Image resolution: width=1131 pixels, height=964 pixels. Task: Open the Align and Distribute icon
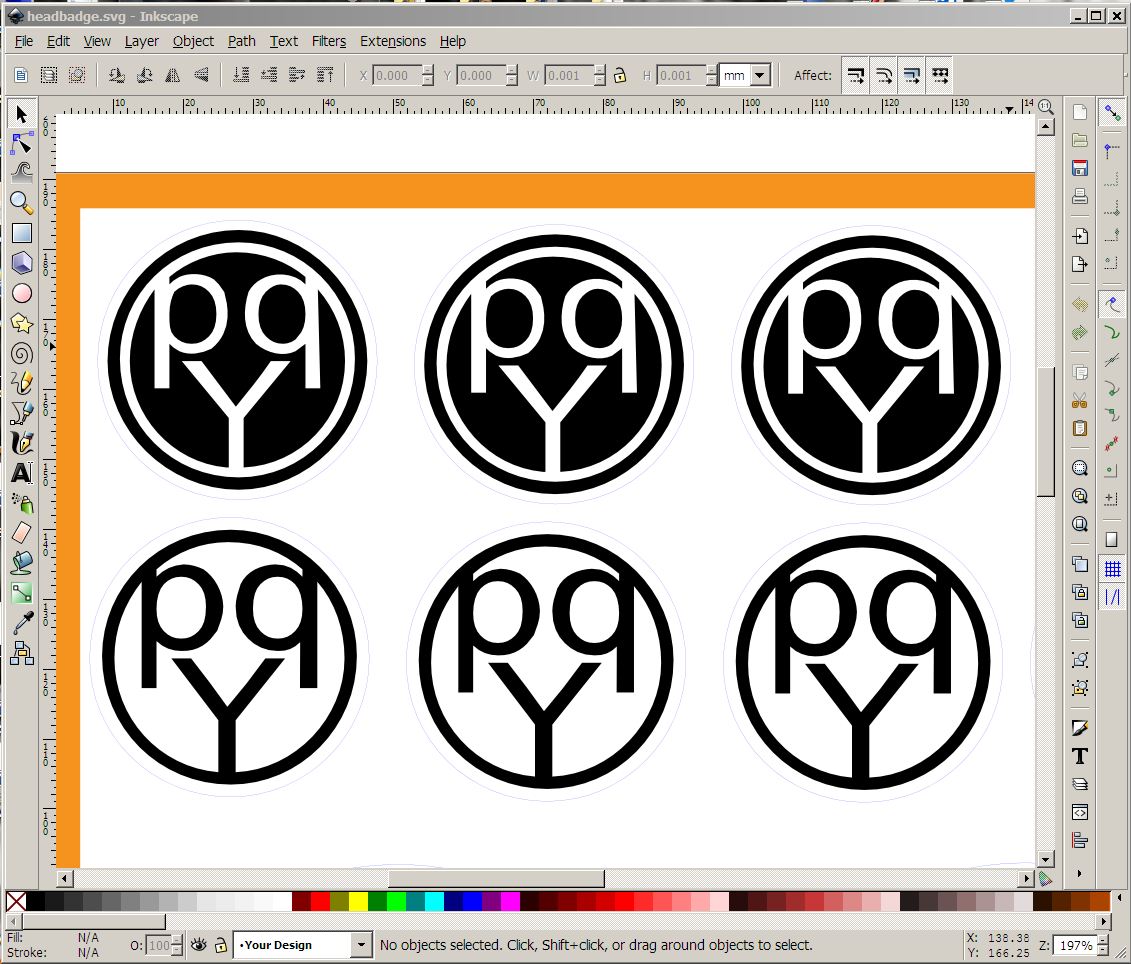tap(1080, 841)
